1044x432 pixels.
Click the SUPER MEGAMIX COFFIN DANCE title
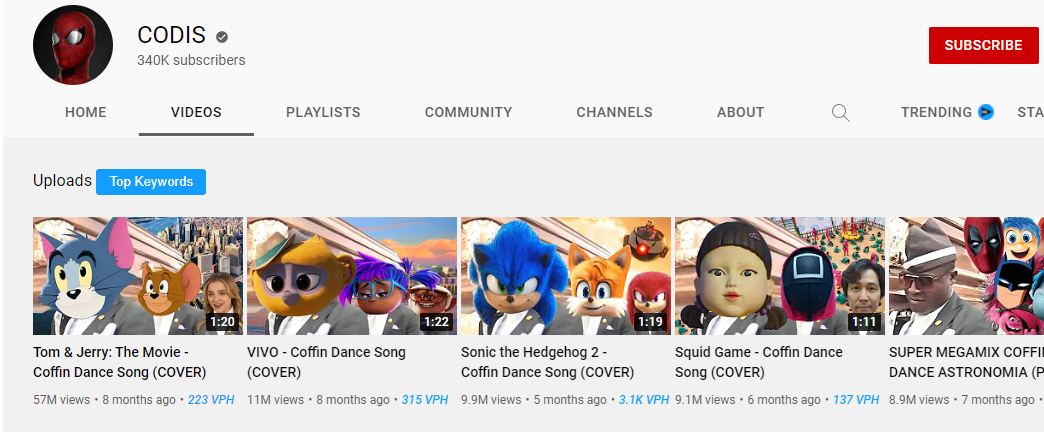click(966, 362)
